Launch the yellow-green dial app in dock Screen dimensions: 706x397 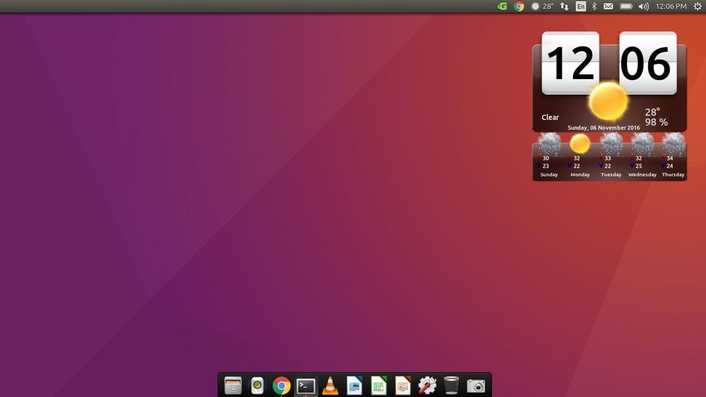pyautogui.click(x=257, y=386)
